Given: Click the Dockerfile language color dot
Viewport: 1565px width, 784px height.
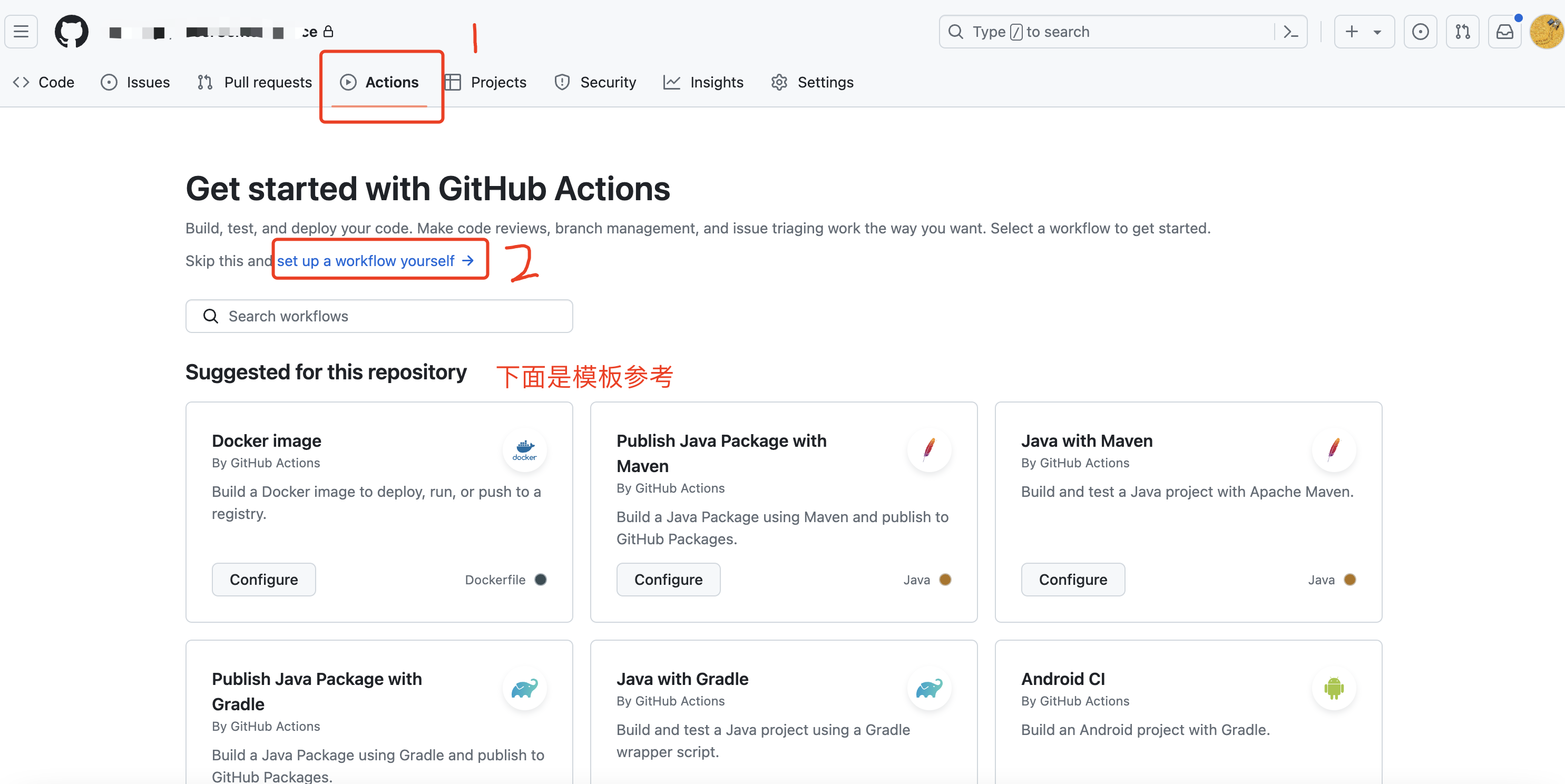Looking at the screenshot, I should 541,580.
